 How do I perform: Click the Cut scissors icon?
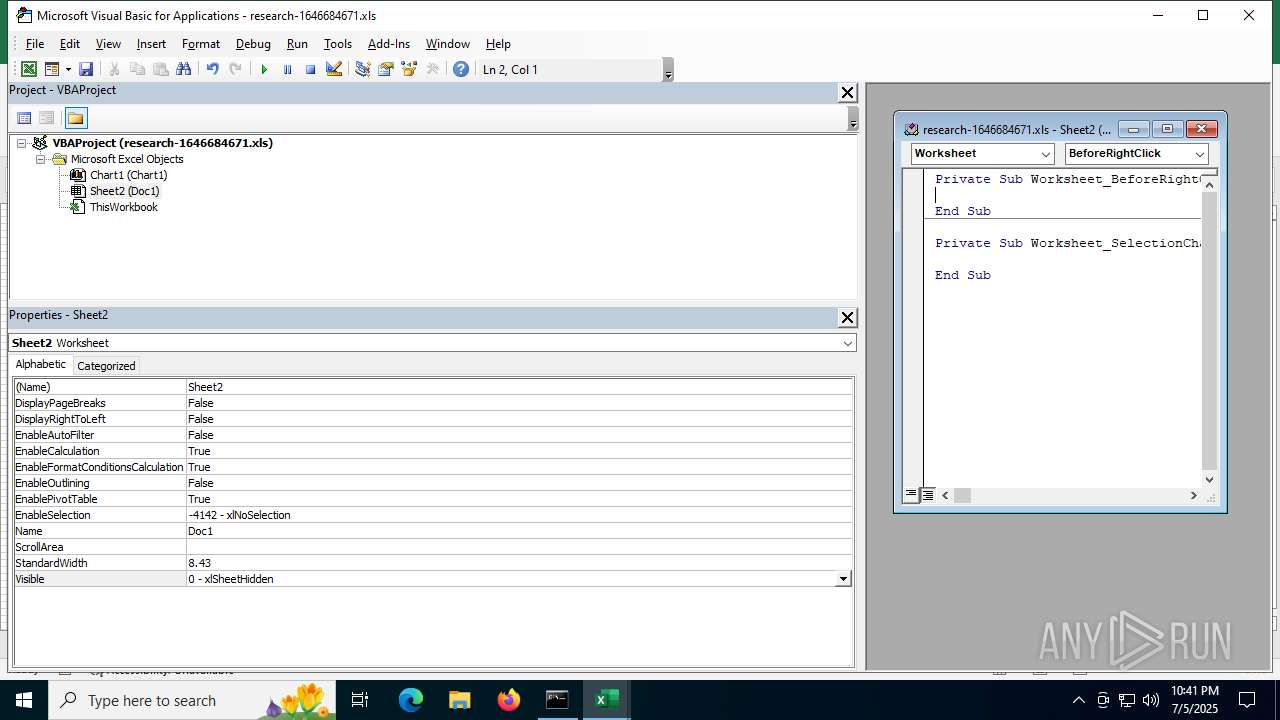[x=114, y=69]
